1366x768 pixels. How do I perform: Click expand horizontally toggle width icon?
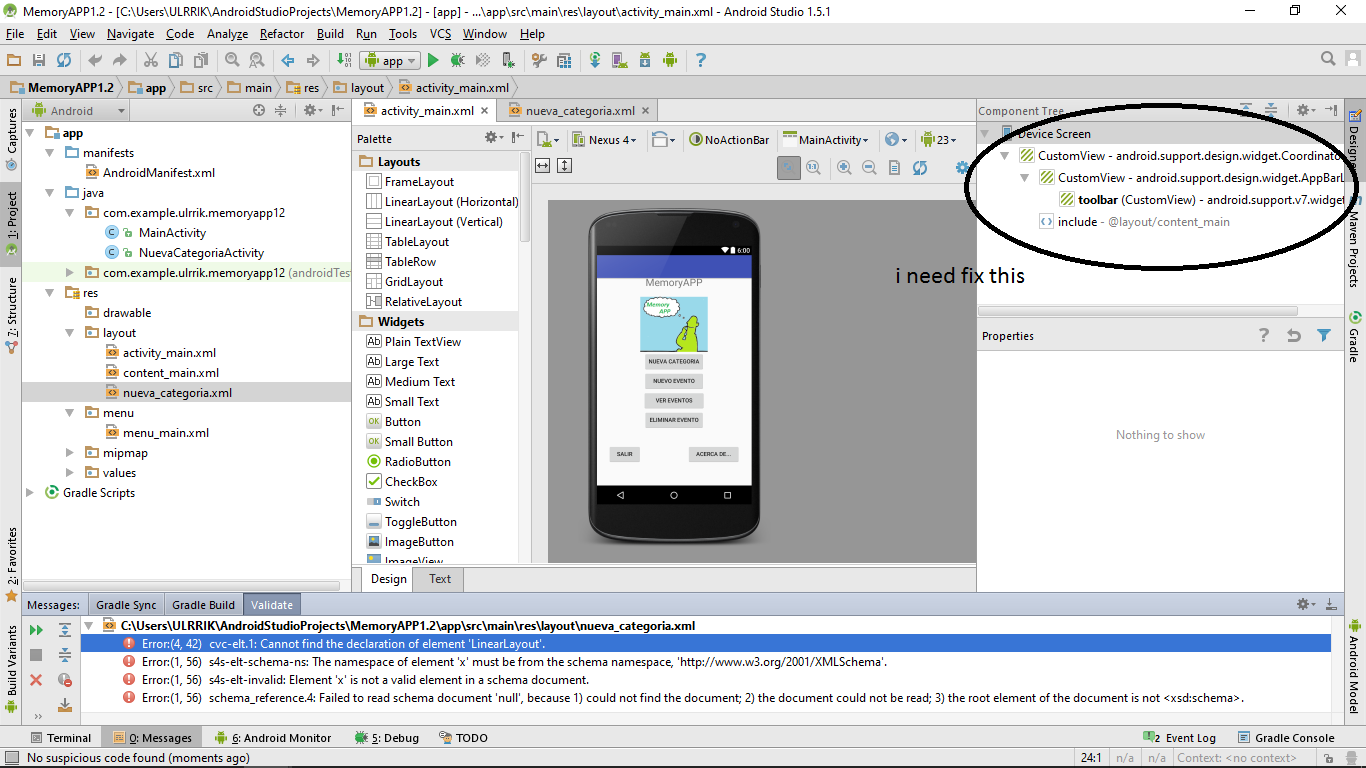tap(543, 165)
